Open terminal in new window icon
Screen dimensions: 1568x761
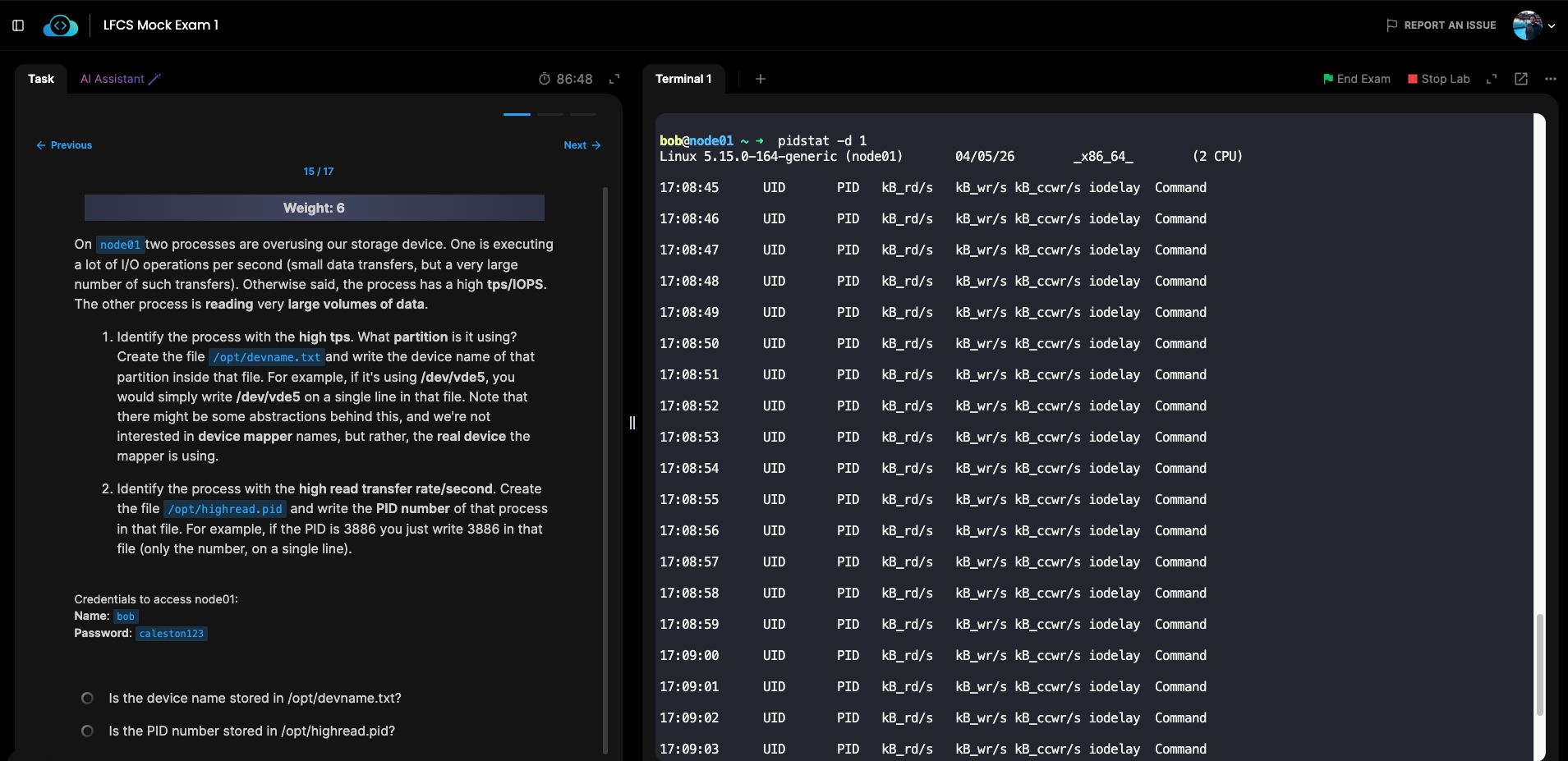tap(1521, 79)
